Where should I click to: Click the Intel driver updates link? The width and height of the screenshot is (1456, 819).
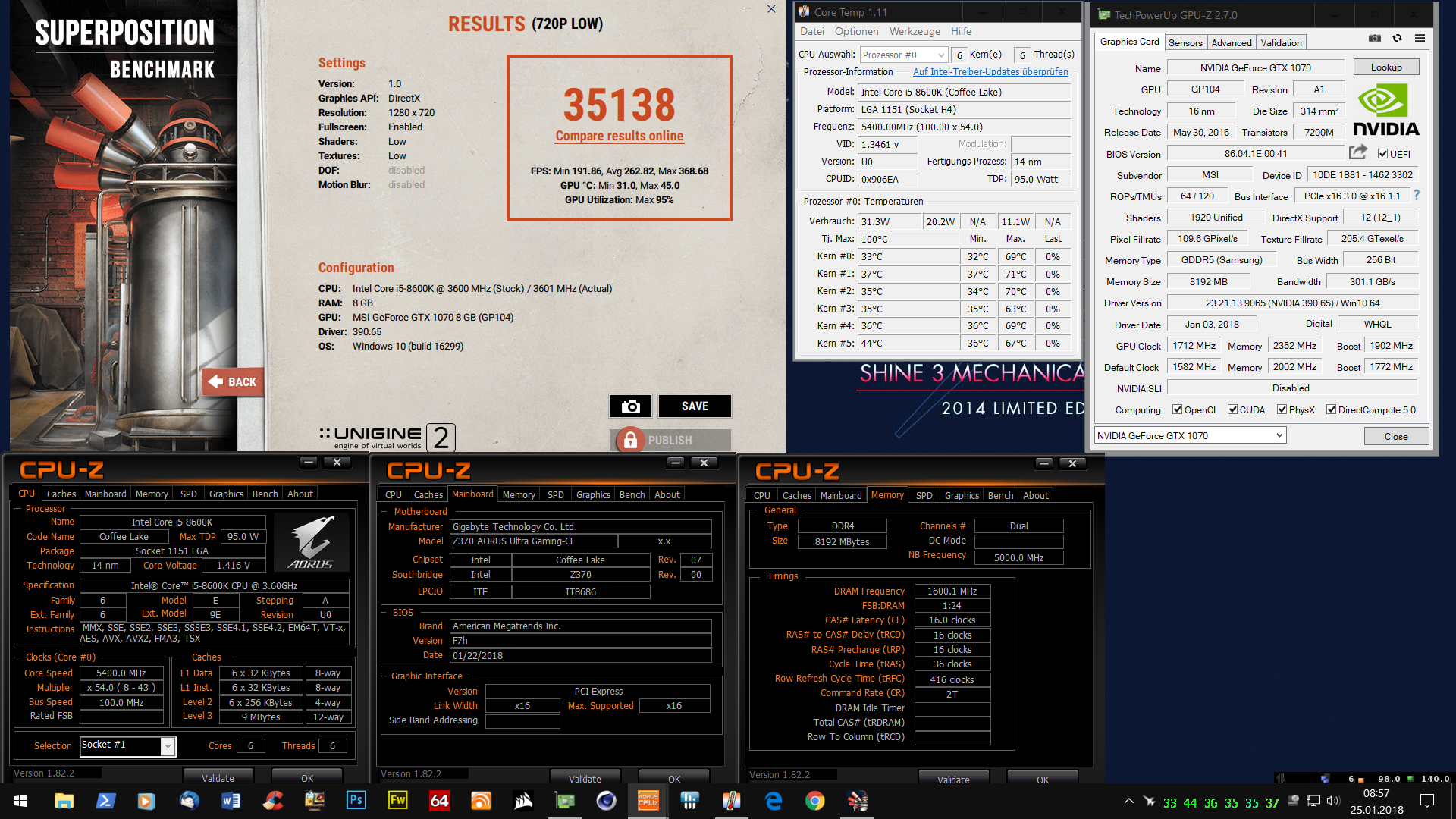click(990, 72)
